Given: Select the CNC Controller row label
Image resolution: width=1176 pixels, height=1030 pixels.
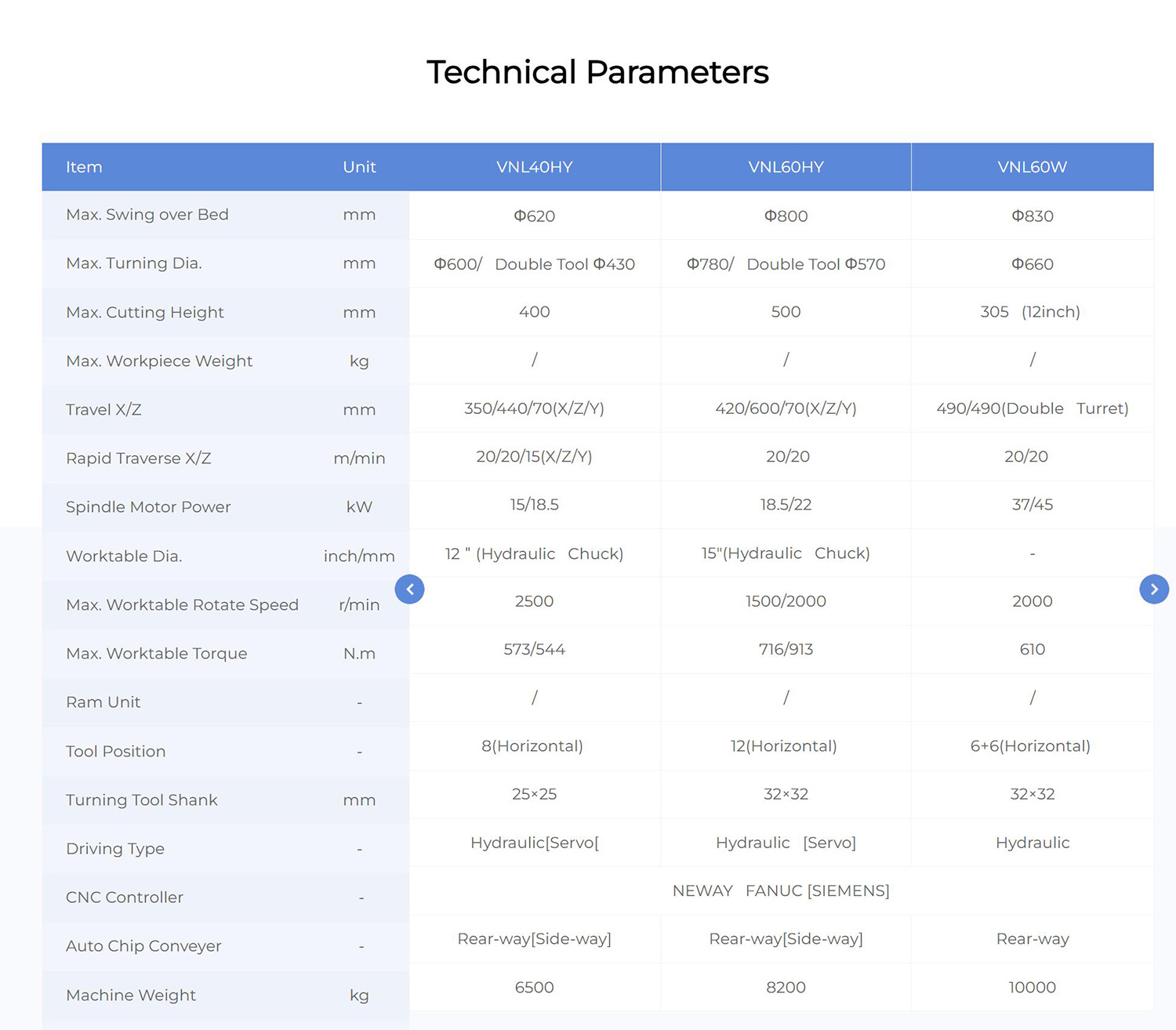Looking at the screenshot, I should click(125, 898).
